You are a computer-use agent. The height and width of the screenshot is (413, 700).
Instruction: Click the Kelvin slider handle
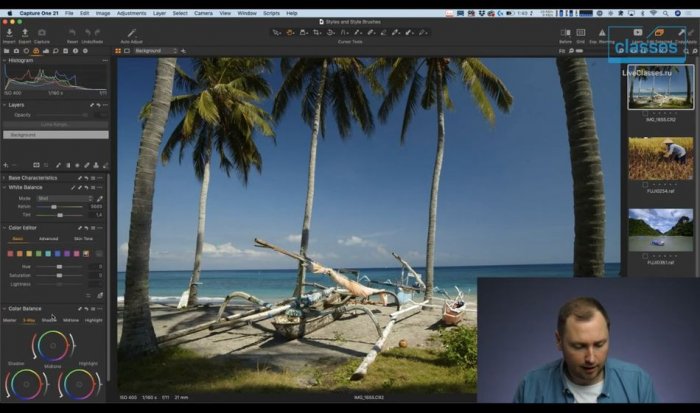(x=54, y=207)
